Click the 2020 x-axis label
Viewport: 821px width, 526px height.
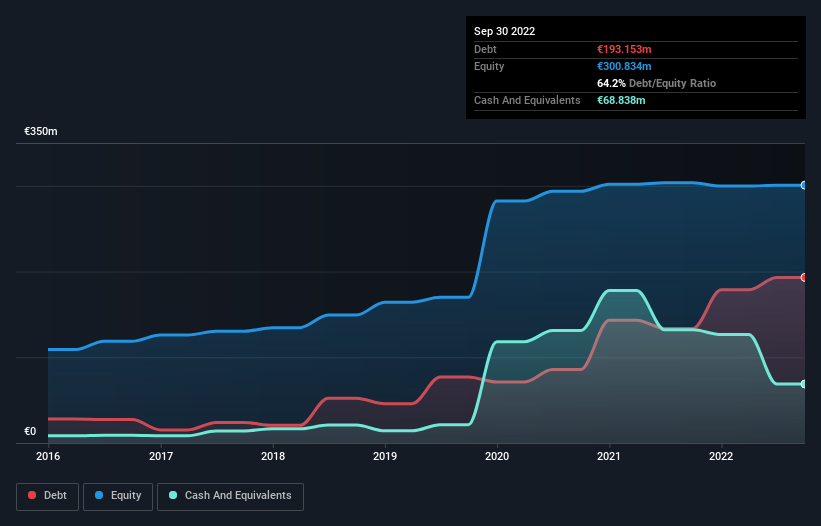pos(497,456)
